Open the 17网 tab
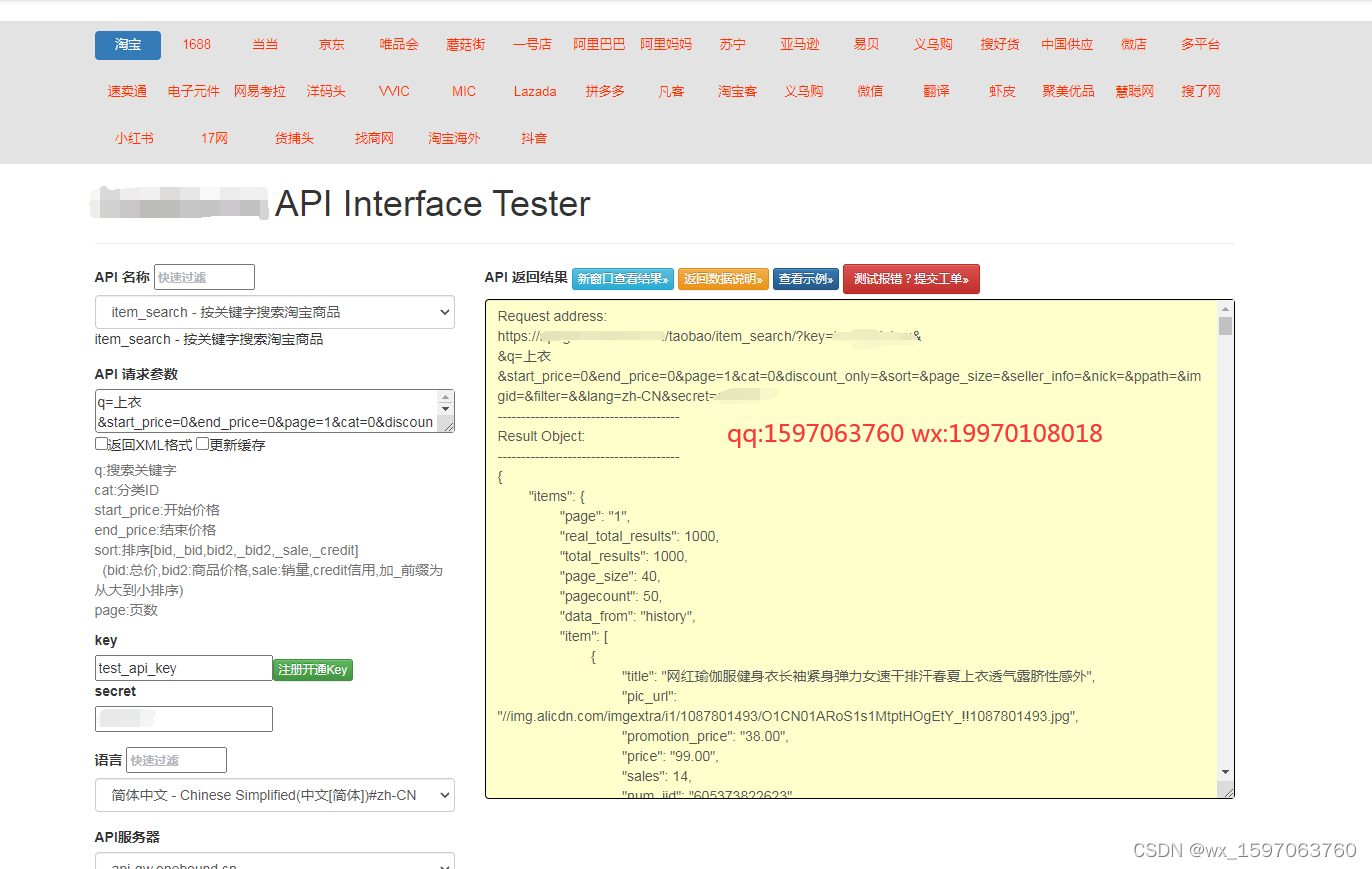The width and height of the screenshot is (1372, 869). [214, 139]
